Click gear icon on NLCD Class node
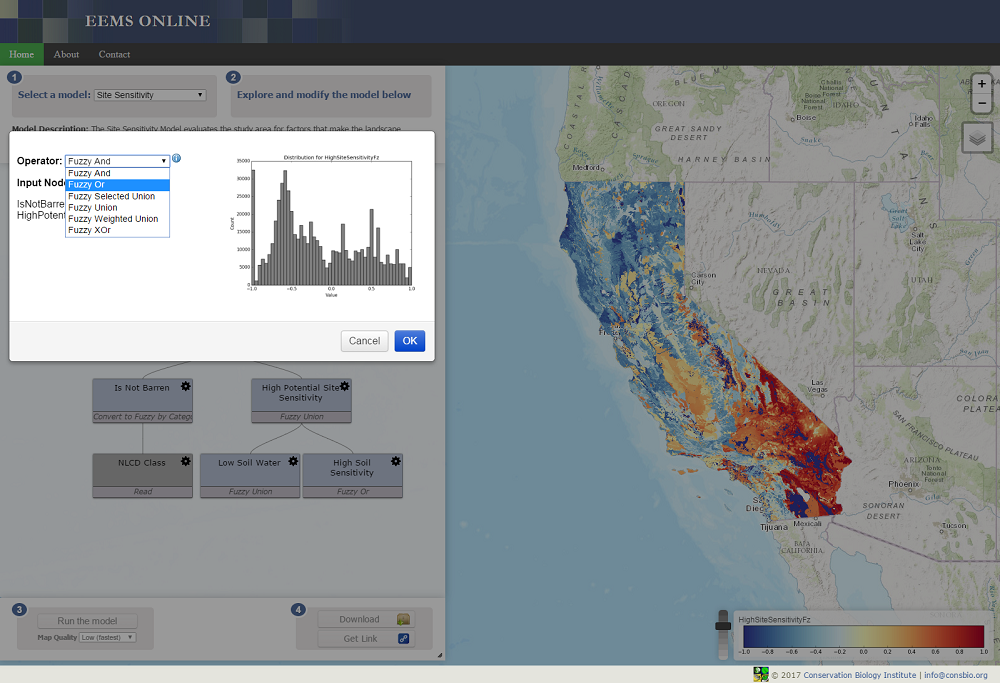This screenshot has width=1000, height=683. click(186, 461)
